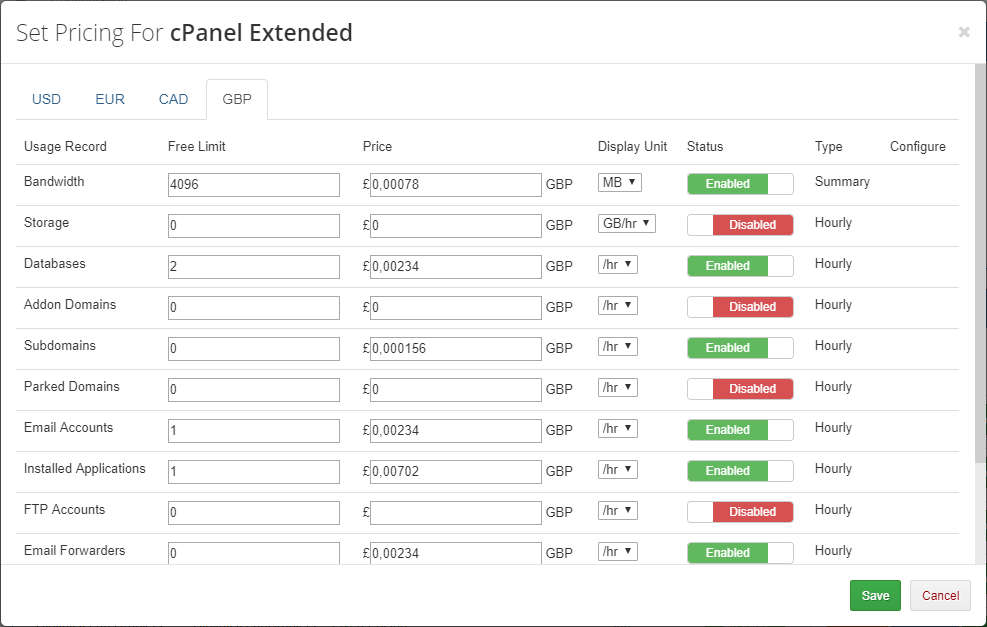Disable the Databases status toggle
The width and height of the screenshot is (987, 627).
[x=740, y=266]
